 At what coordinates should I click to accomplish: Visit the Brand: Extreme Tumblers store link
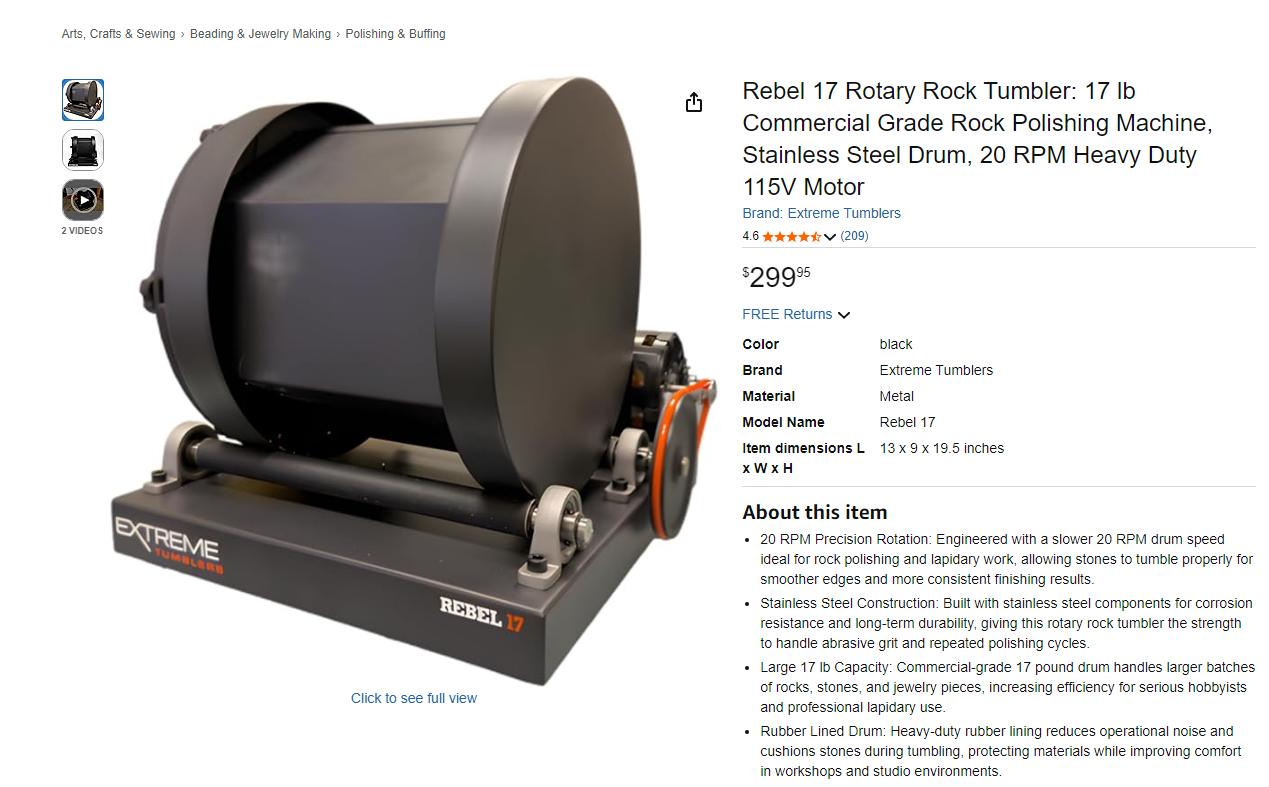click(x=821, y=213)
